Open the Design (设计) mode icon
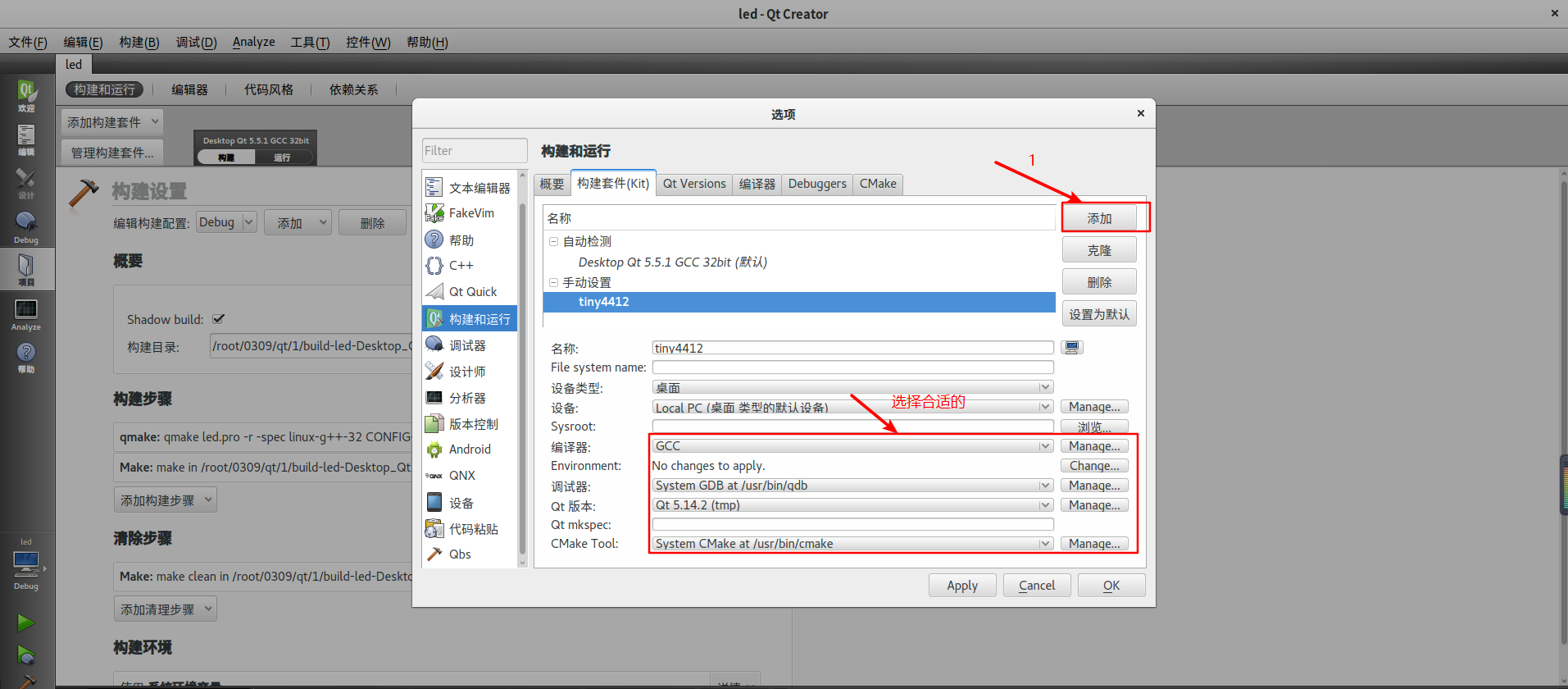The width and height of the screenshot is (1568, 689). coord(26,184)
